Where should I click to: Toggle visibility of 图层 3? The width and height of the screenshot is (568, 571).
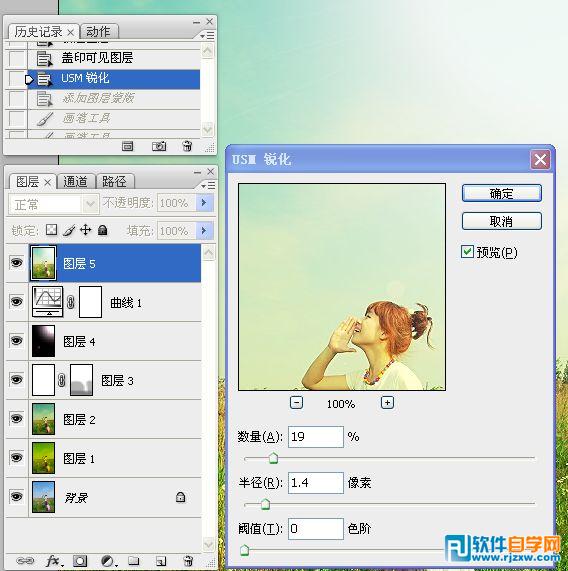(16, 379)
